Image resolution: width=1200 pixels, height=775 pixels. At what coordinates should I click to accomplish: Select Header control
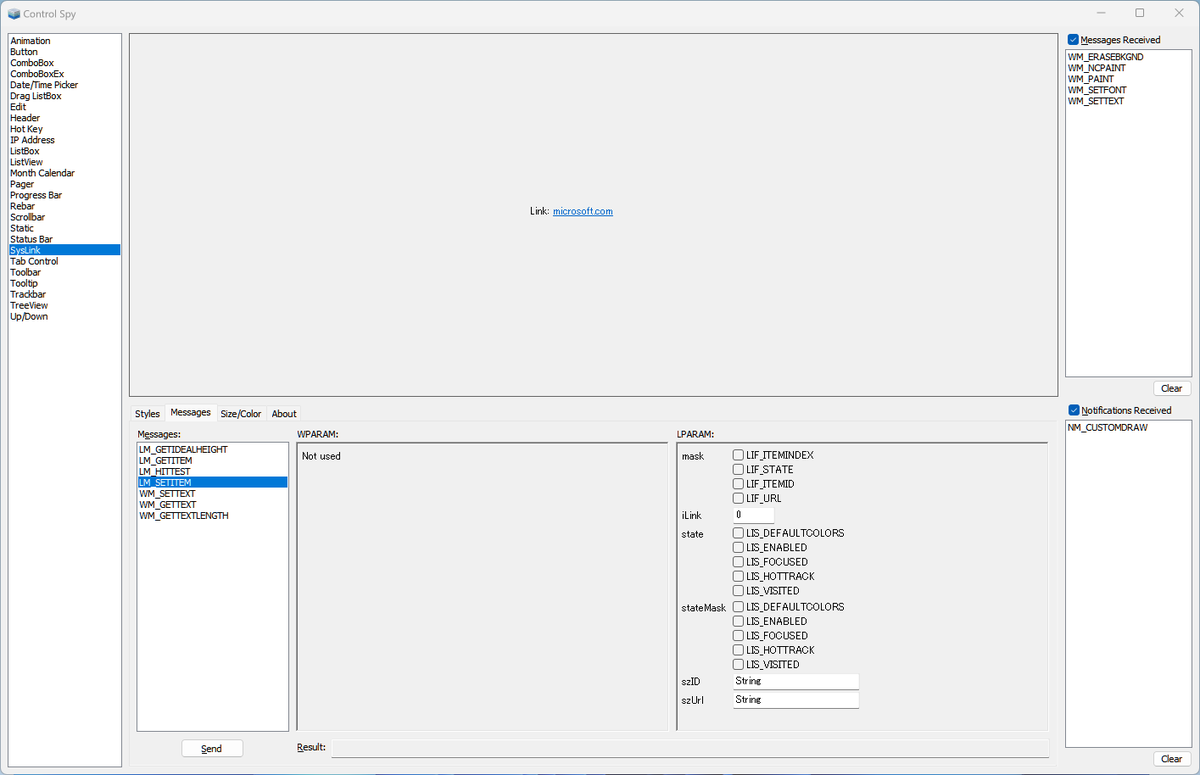[x=65, y=118]
